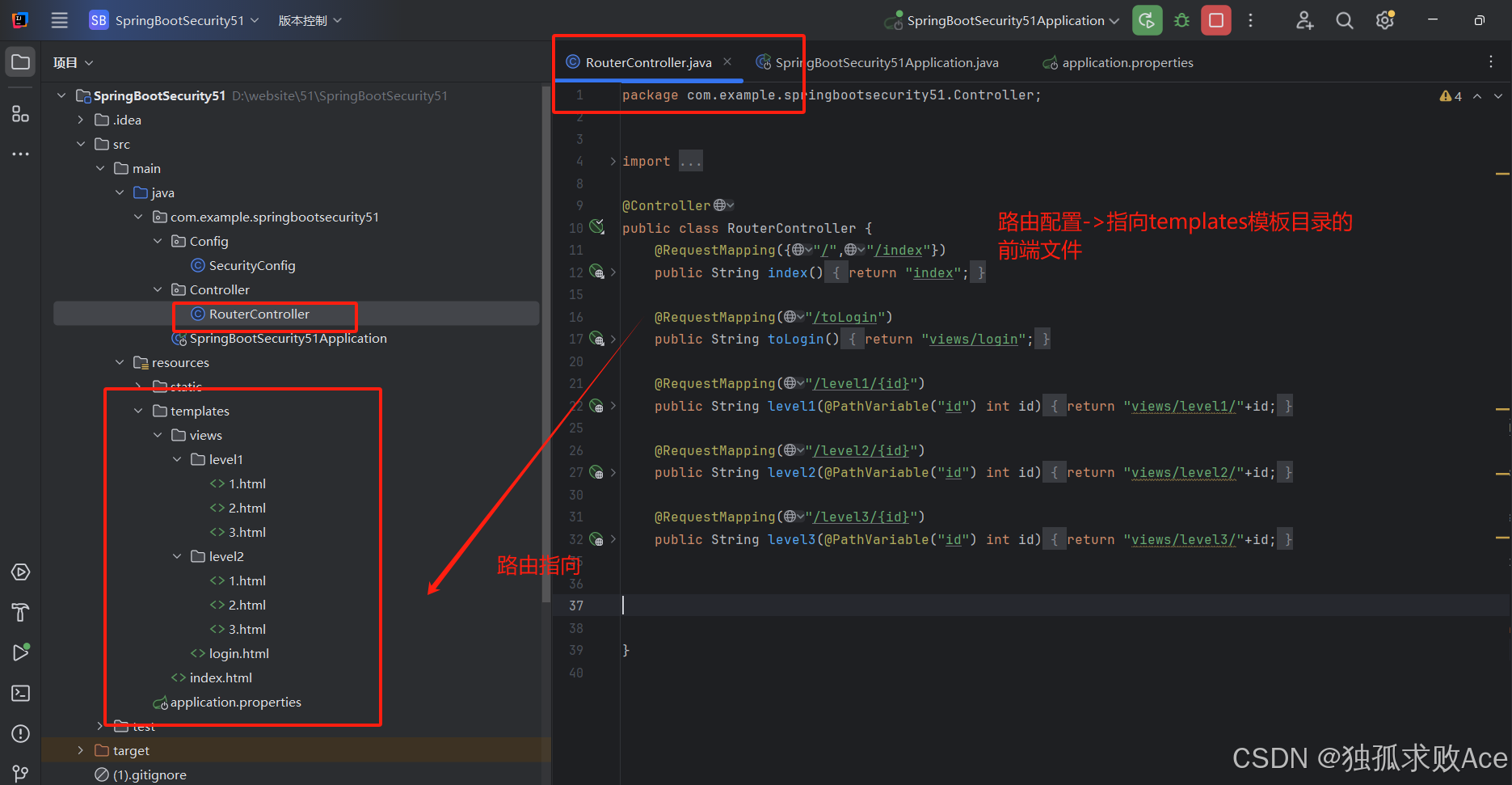
Task: Click gutter mapping icon on line 17
Action: pos(596,338)
